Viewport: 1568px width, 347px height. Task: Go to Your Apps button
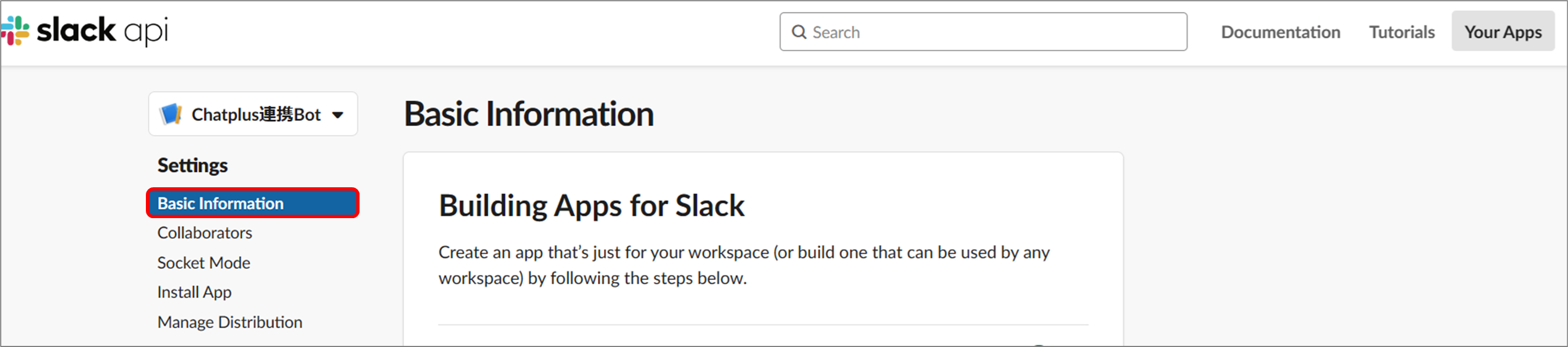tap(1502, 31)
